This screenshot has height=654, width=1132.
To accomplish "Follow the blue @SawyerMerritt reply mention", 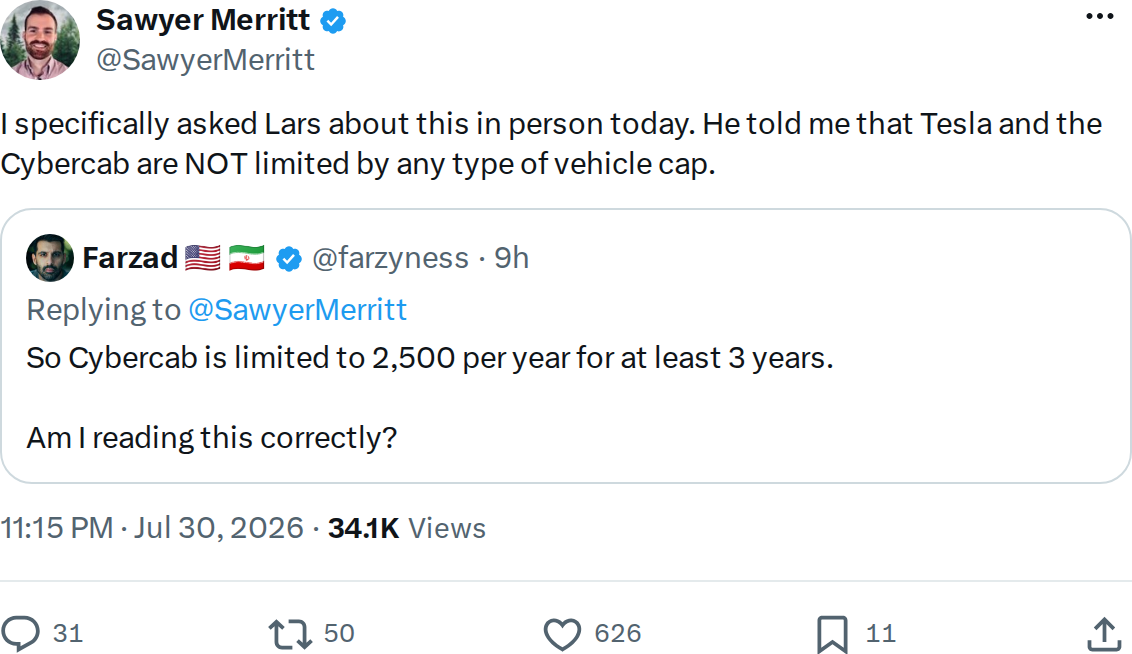I will click(297, 310).
